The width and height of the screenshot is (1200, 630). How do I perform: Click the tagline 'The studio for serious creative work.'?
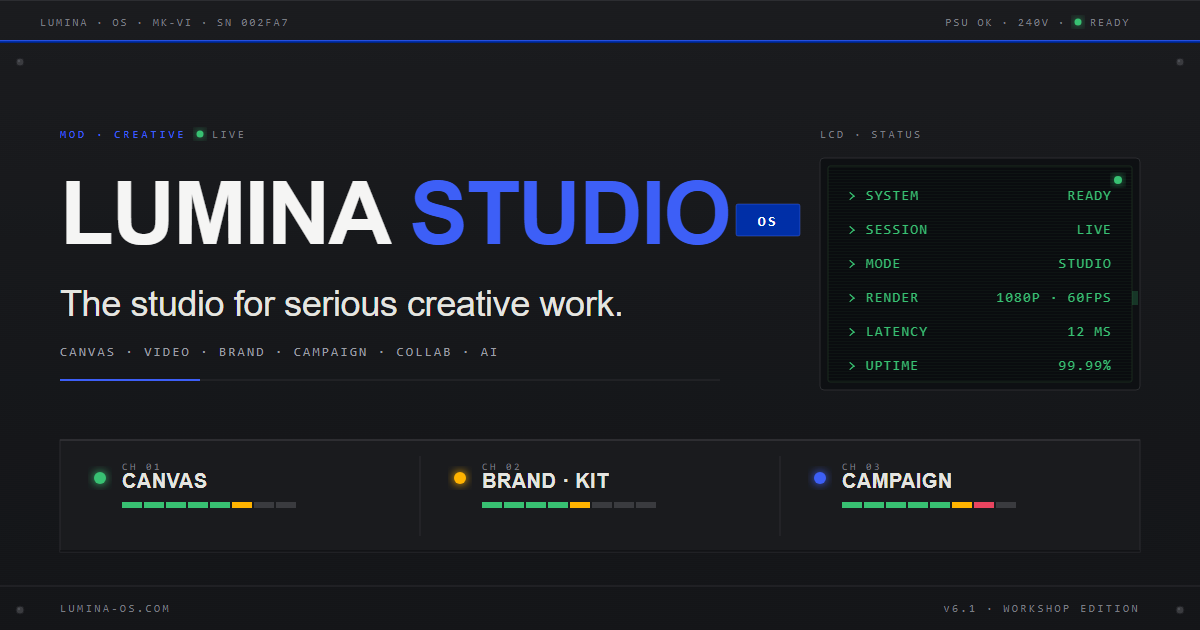[342, 304]
